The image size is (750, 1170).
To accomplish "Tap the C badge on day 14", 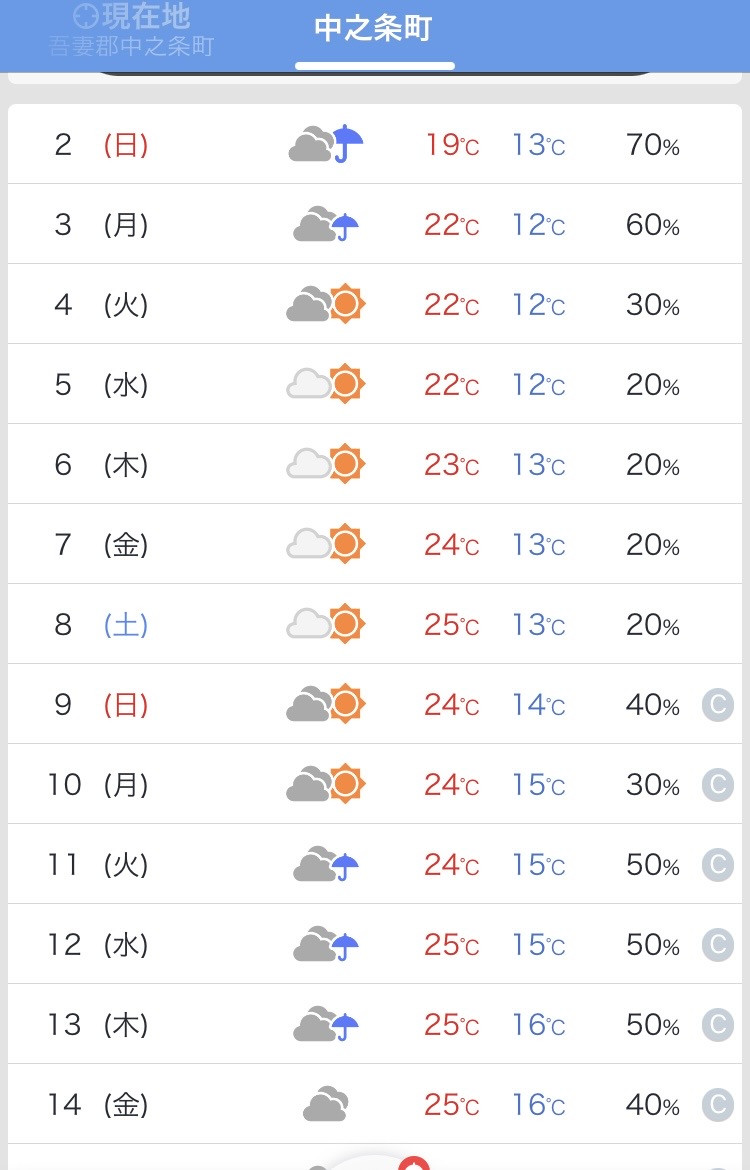I will coord(718,1104).
